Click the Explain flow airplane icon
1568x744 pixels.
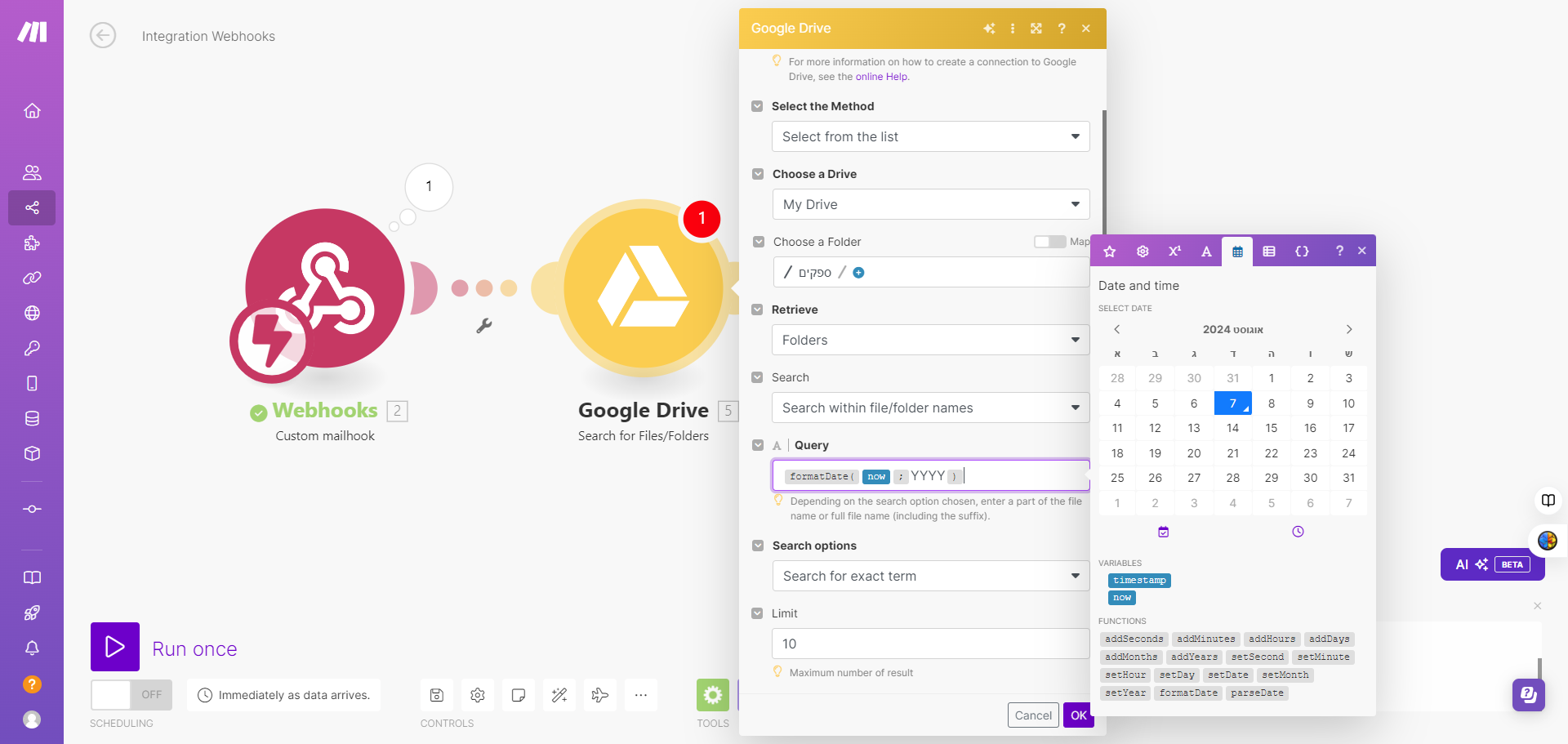[x=600, y=695]
